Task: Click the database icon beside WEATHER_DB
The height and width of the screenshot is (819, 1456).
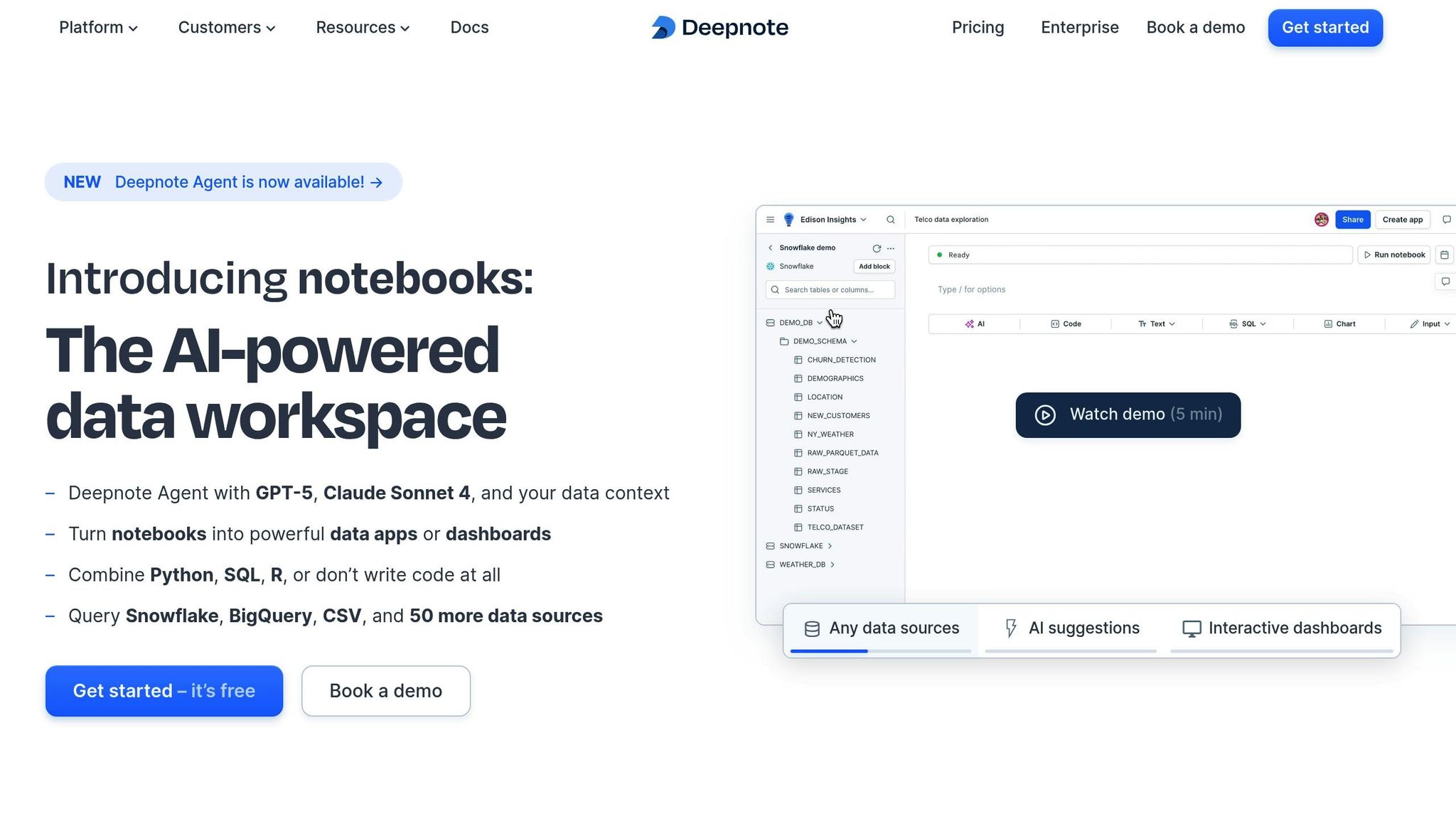Action: click(770, 564)
